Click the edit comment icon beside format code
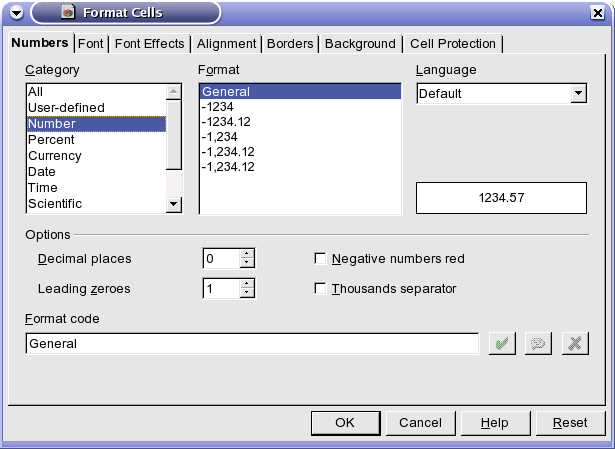 pyautogui.click(x=537, y=343)
